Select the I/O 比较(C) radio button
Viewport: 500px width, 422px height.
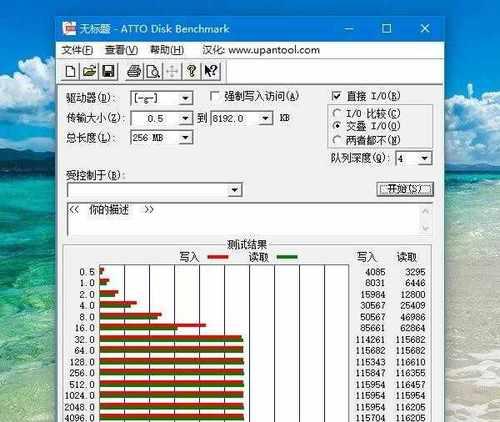[337, 113]
